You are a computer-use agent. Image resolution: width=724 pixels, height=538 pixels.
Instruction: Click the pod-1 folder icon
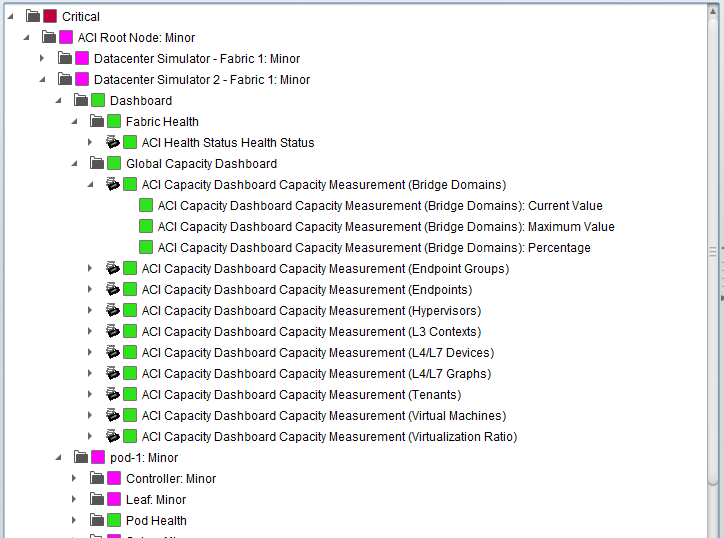[x=81, y=458]
